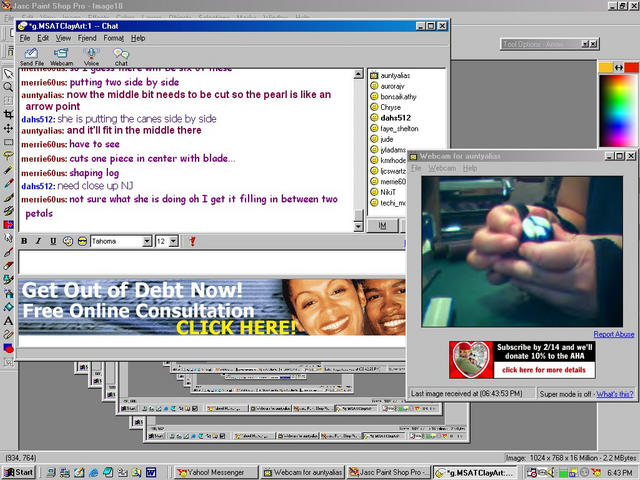Open the font size 12 dropdown

tap(173, 242)
